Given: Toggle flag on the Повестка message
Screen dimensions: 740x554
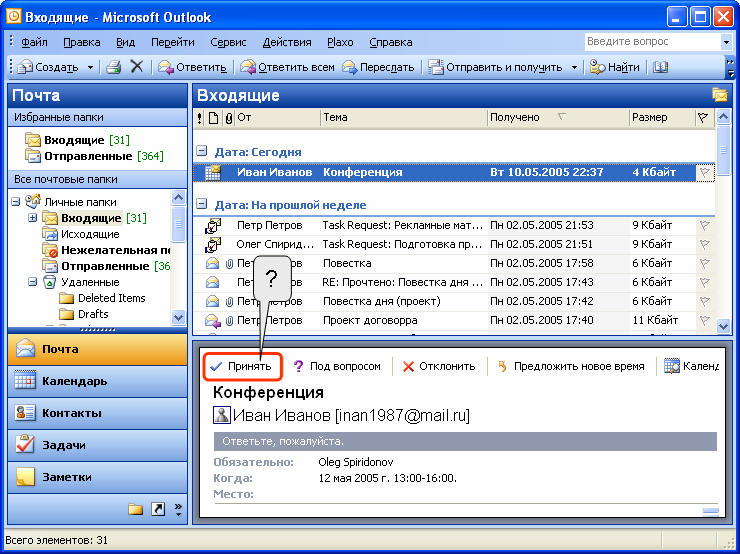Looking at the screenshot, I should pyautogui.click(x=705, y=264).
